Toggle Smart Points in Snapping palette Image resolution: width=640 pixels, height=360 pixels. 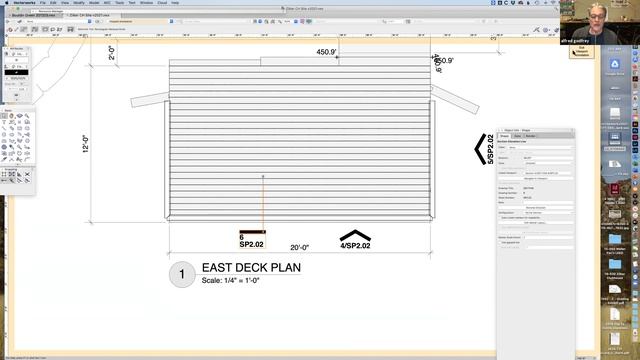point(4,180)
